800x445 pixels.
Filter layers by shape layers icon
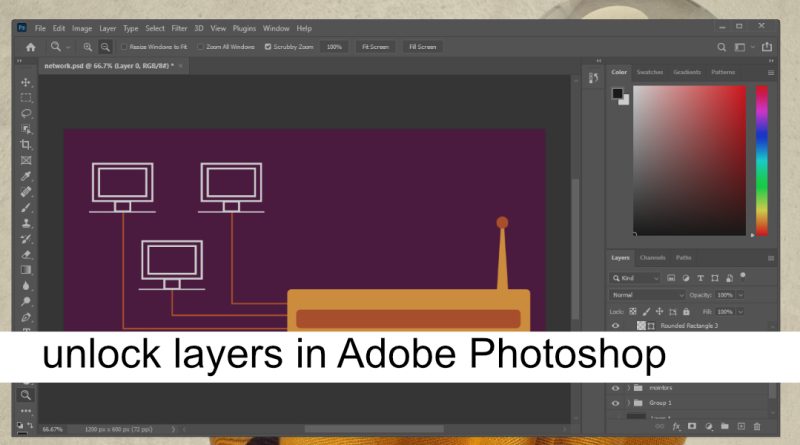(x=715, y=278)
